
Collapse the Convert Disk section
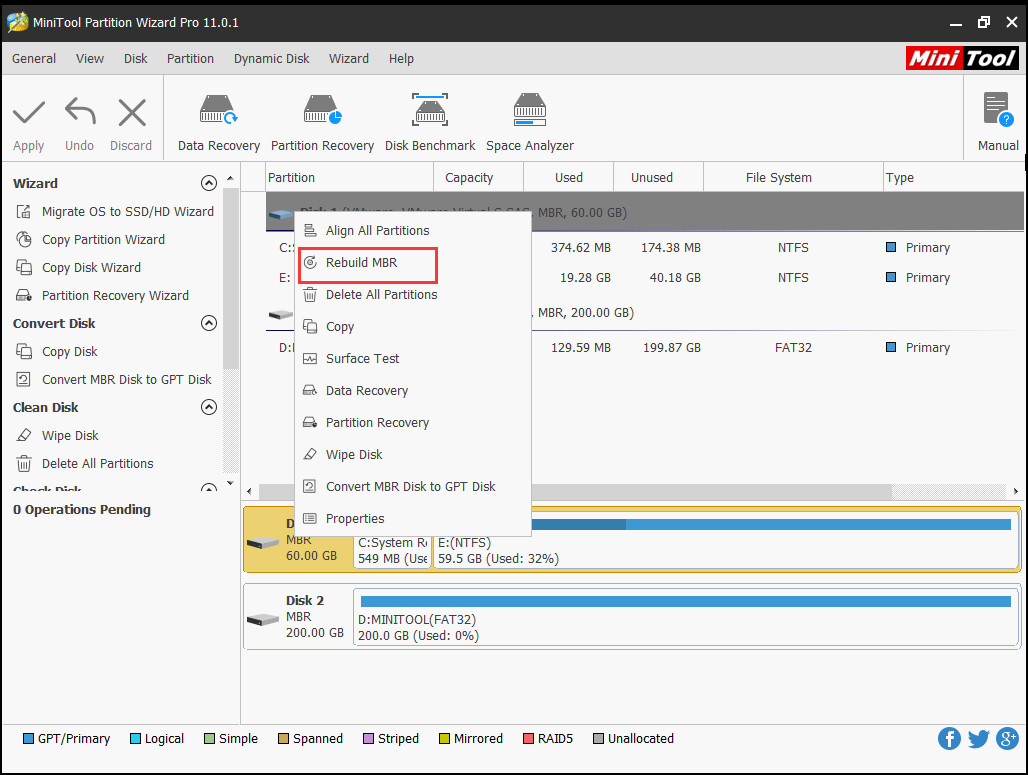(208, 323)
